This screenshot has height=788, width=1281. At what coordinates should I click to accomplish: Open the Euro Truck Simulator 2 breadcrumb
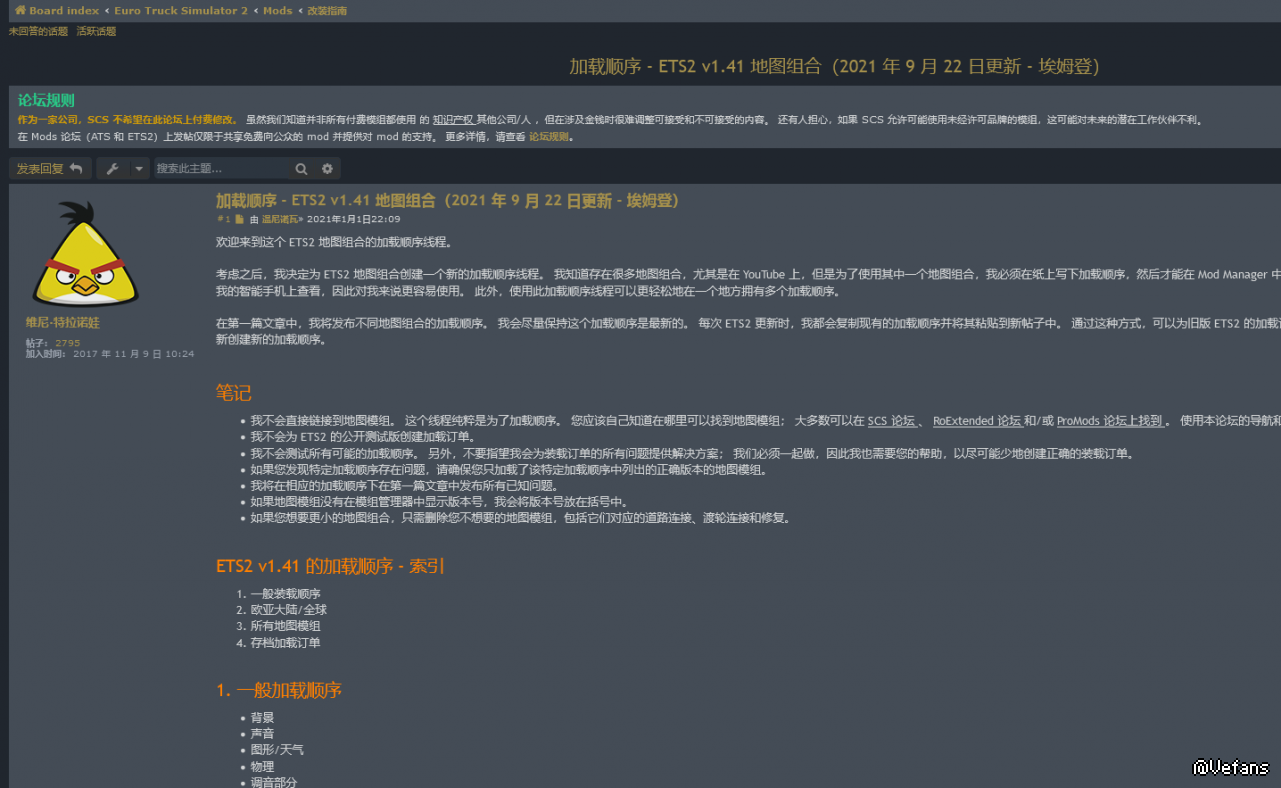pyautogui.click(x=181, y=11)
